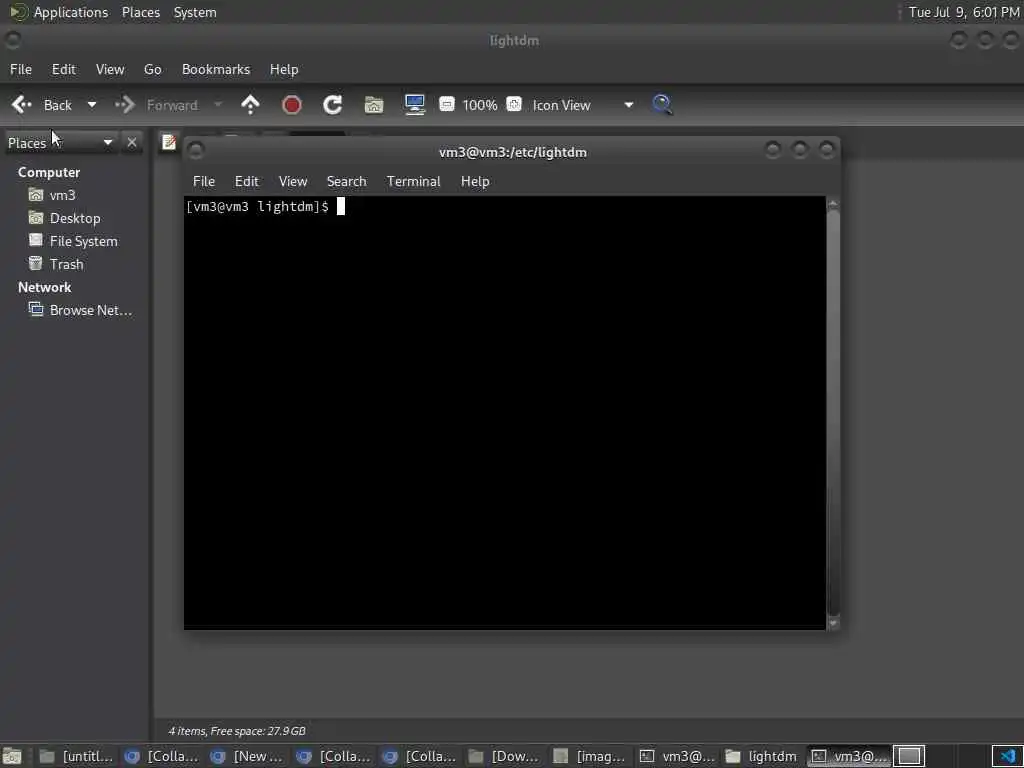Click the terminal title bar text

coord(513,152)
